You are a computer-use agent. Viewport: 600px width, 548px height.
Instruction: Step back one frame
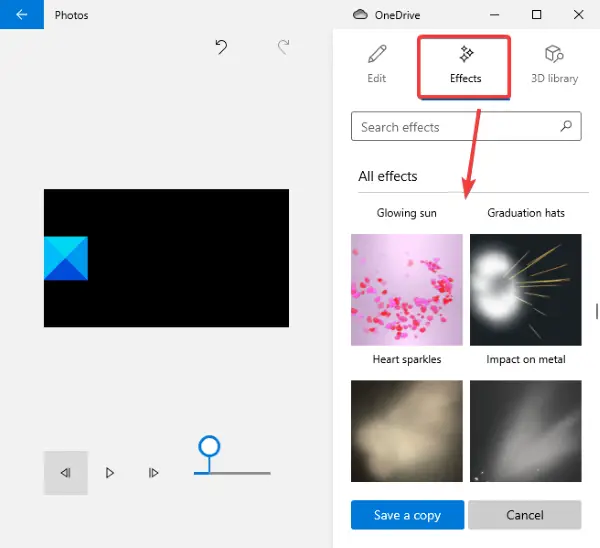point(66,473)
